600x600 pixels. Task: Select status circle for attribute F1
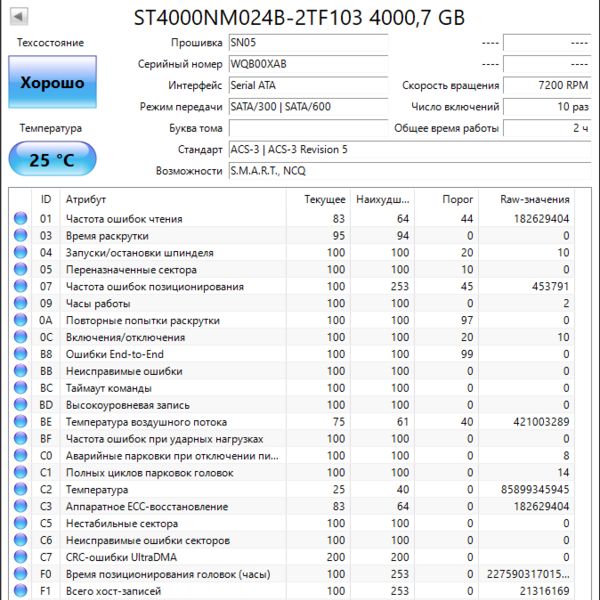click(21, 590)
